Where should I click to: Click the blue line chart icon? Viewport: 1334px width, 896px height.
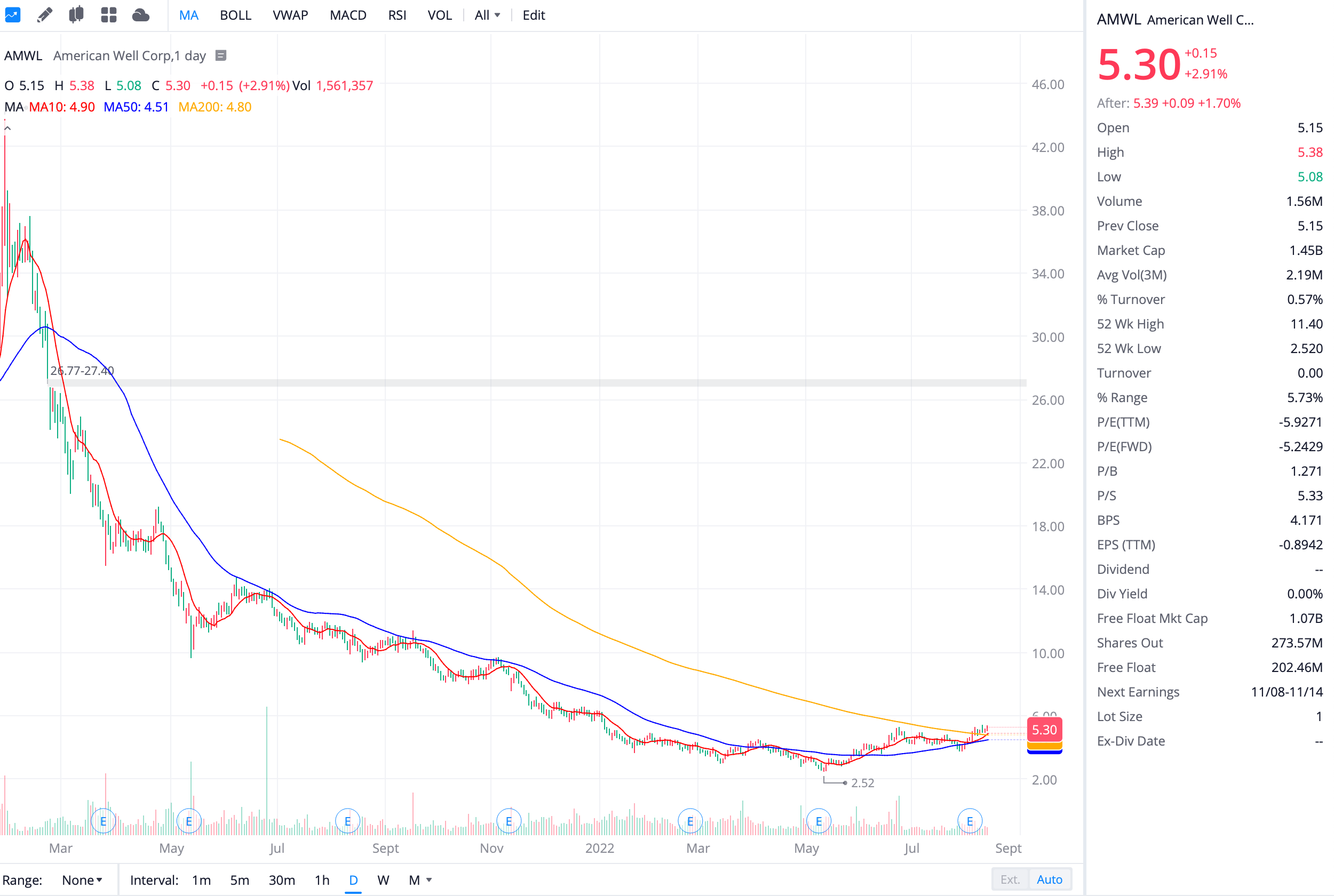12,15
